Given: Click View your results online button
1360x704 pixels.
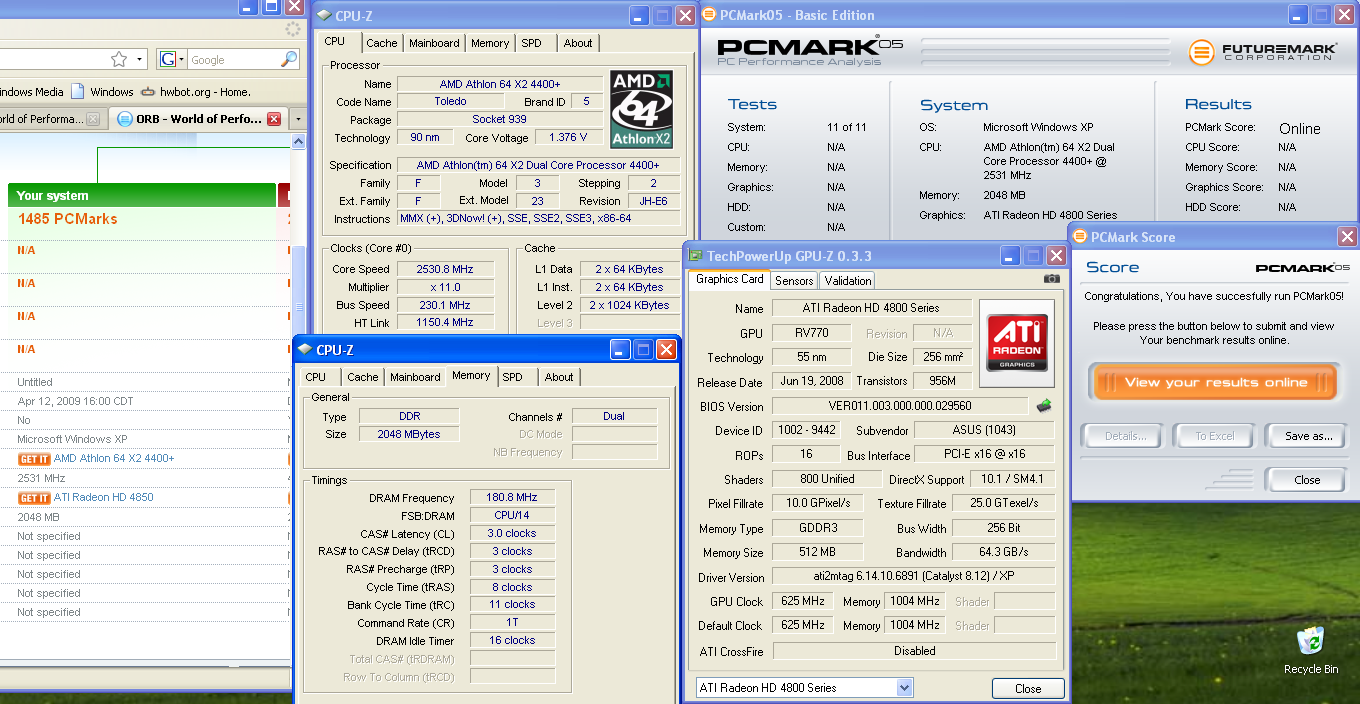Looking at the screenshot, I should [x=1215, y=382].
